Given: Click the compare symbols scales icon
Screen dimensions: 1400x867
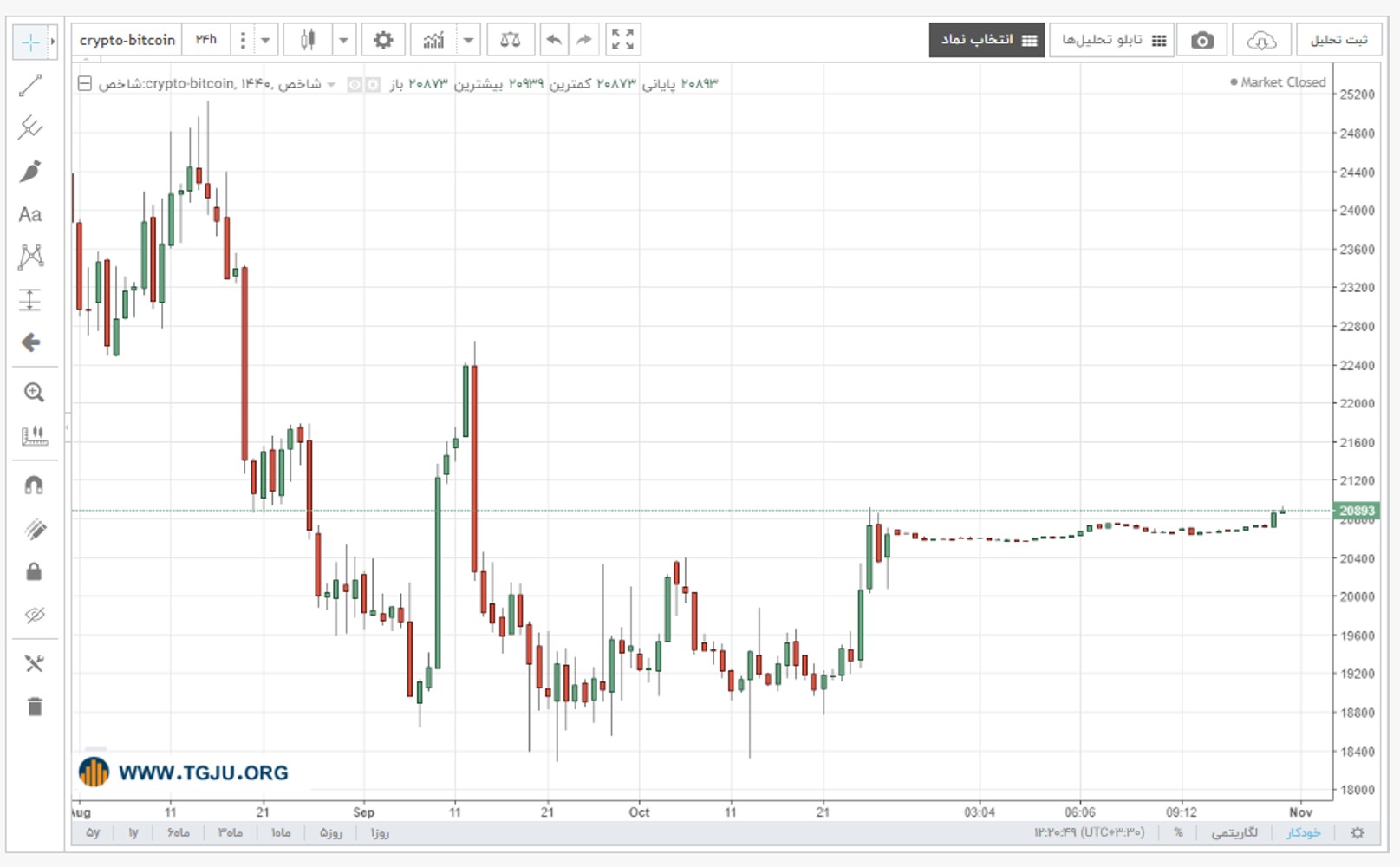Looking at the screenshot, I should (511, 40).
